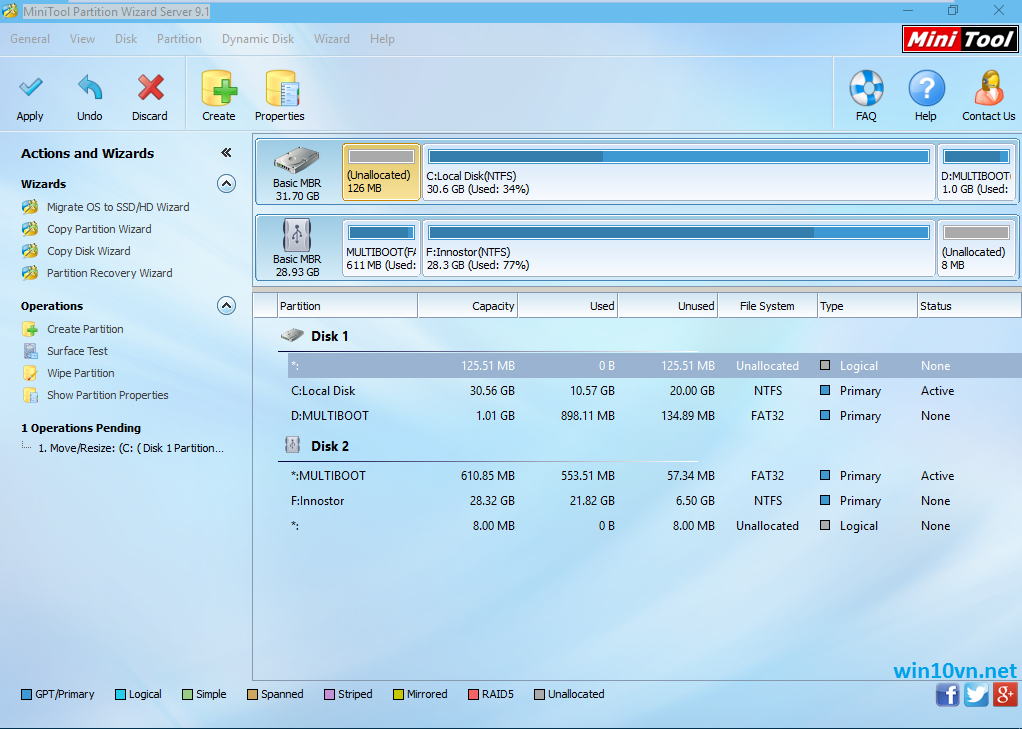Viewport: 1022px width, 729px height.
Task: Select the 8 MB Unallocated block on Disk 2
Action: (x=976, y=248)
